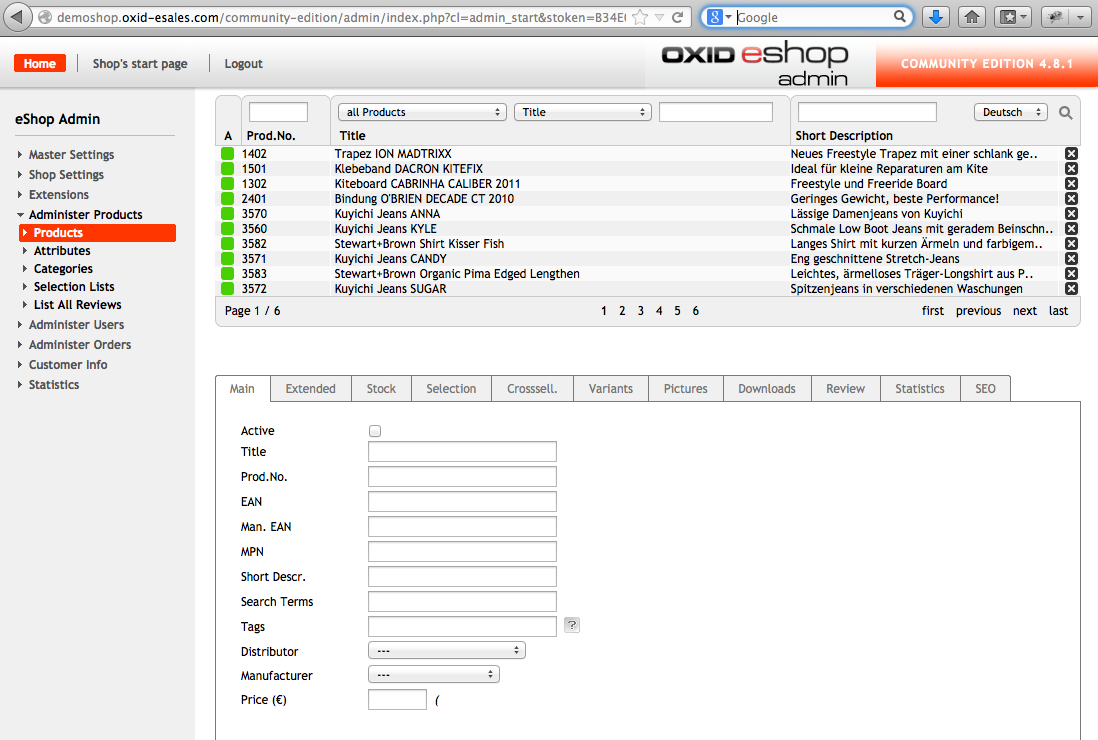Click the Tags help question mark icon
1098x740 pixels.
pos(572,625)
